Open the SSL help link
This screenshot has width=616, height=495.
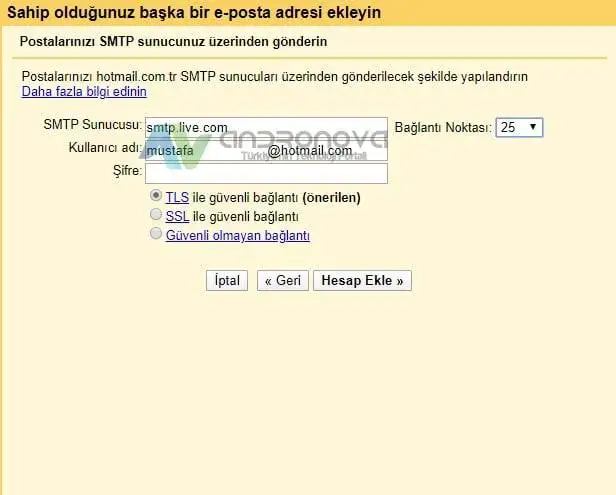pos(177,216)
